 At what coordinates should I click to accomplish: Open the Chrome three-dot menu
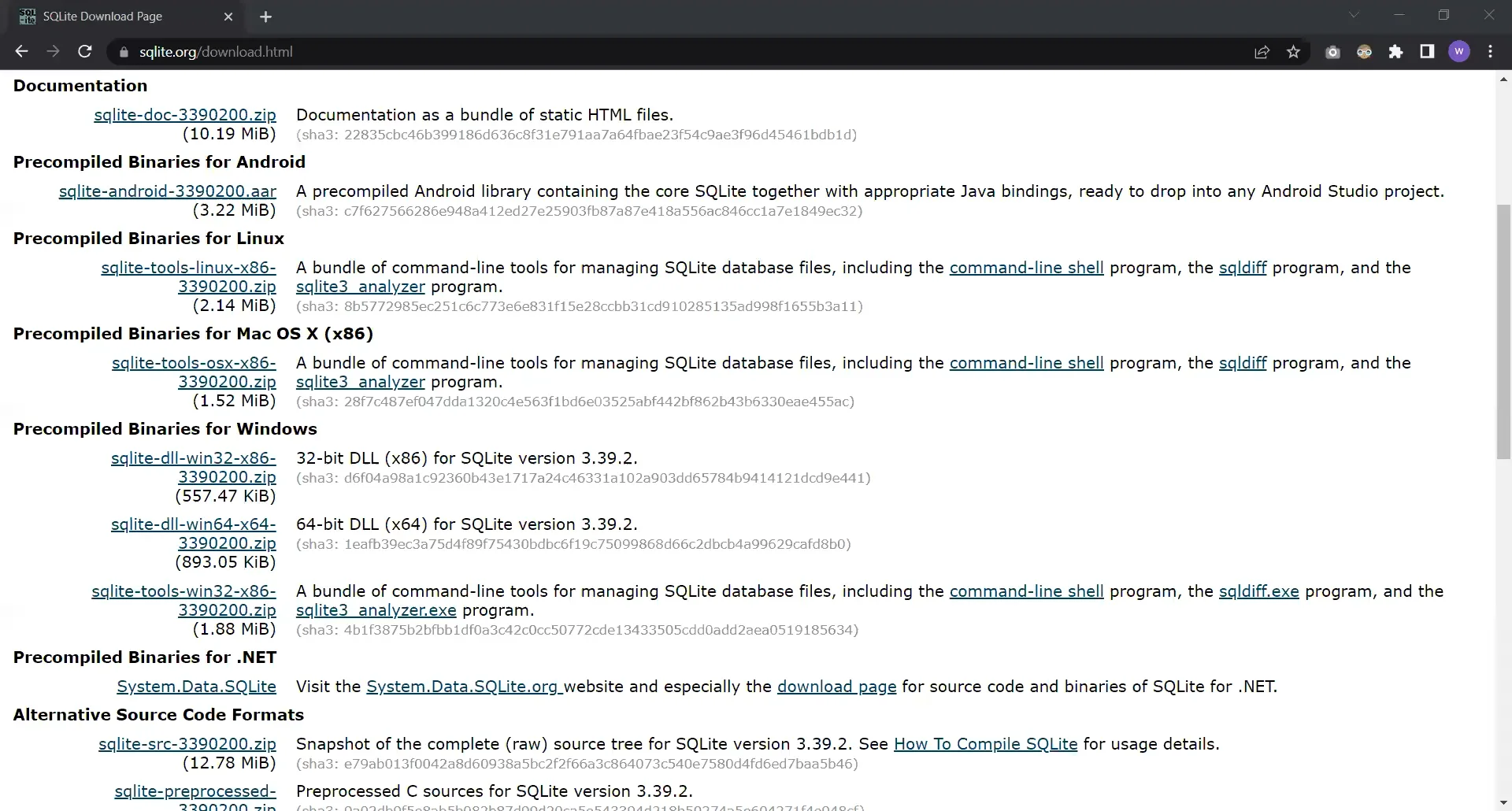click(1491, 51)
